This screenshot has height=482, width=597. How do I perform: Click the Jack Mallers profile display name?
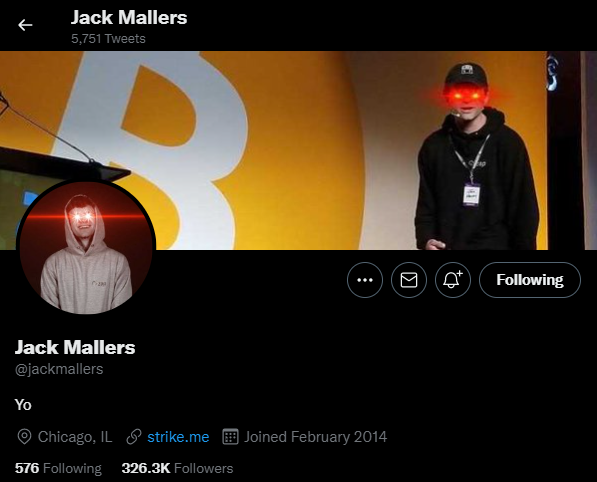75,347
